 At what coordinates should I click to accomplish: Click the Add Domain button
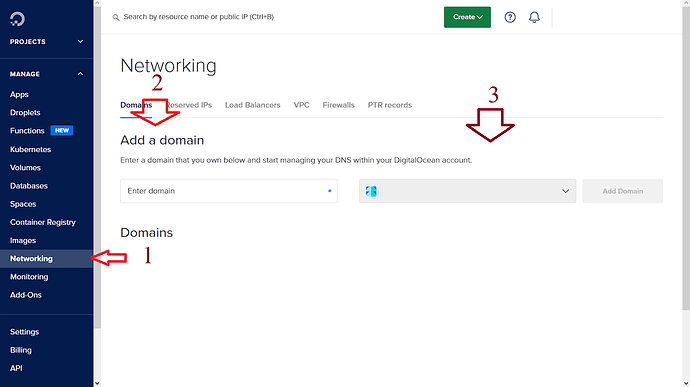point(623,191)
